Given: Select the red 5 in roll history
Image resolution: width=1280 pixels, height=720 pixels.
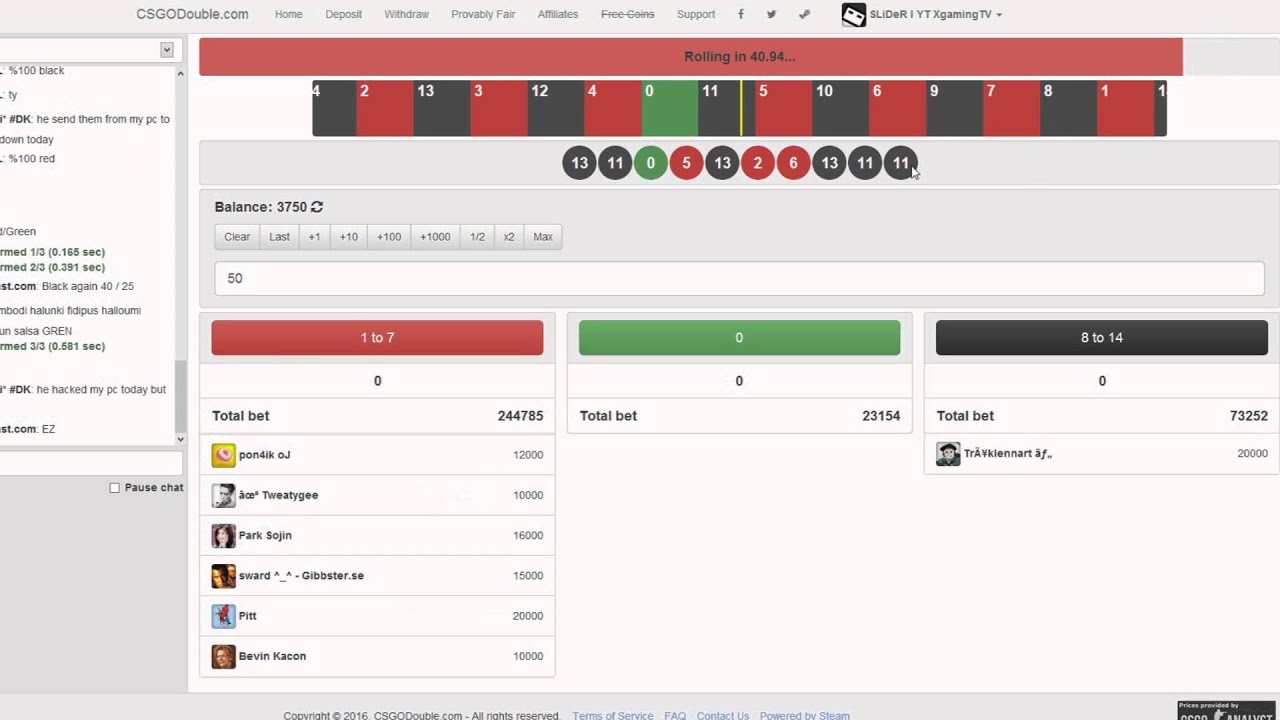Looking at the screenshot, I should tap(686, 163).
